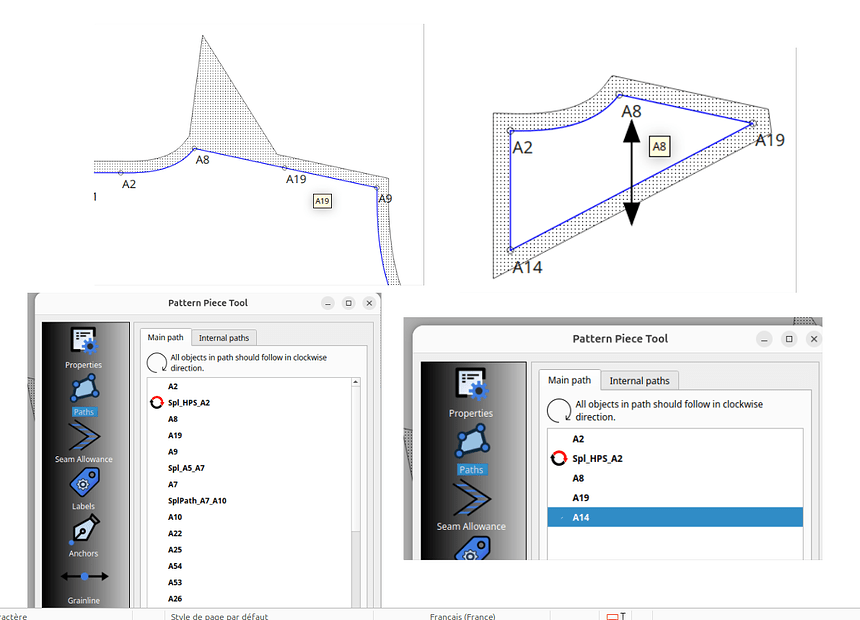860x620 pixels.
Task: Click 'Français (France)' language in status bar
Action: click(462, 616)
